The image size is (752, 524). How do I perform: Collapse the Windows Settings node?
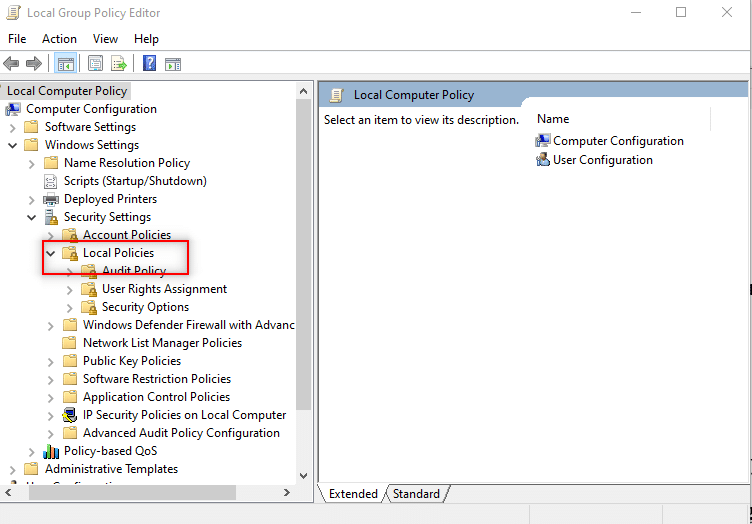12,145
